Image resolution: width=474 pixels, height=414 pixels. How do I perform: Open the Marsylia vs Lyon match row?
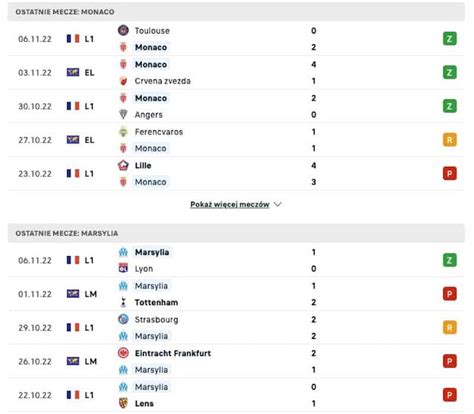(x=236, y=260)
